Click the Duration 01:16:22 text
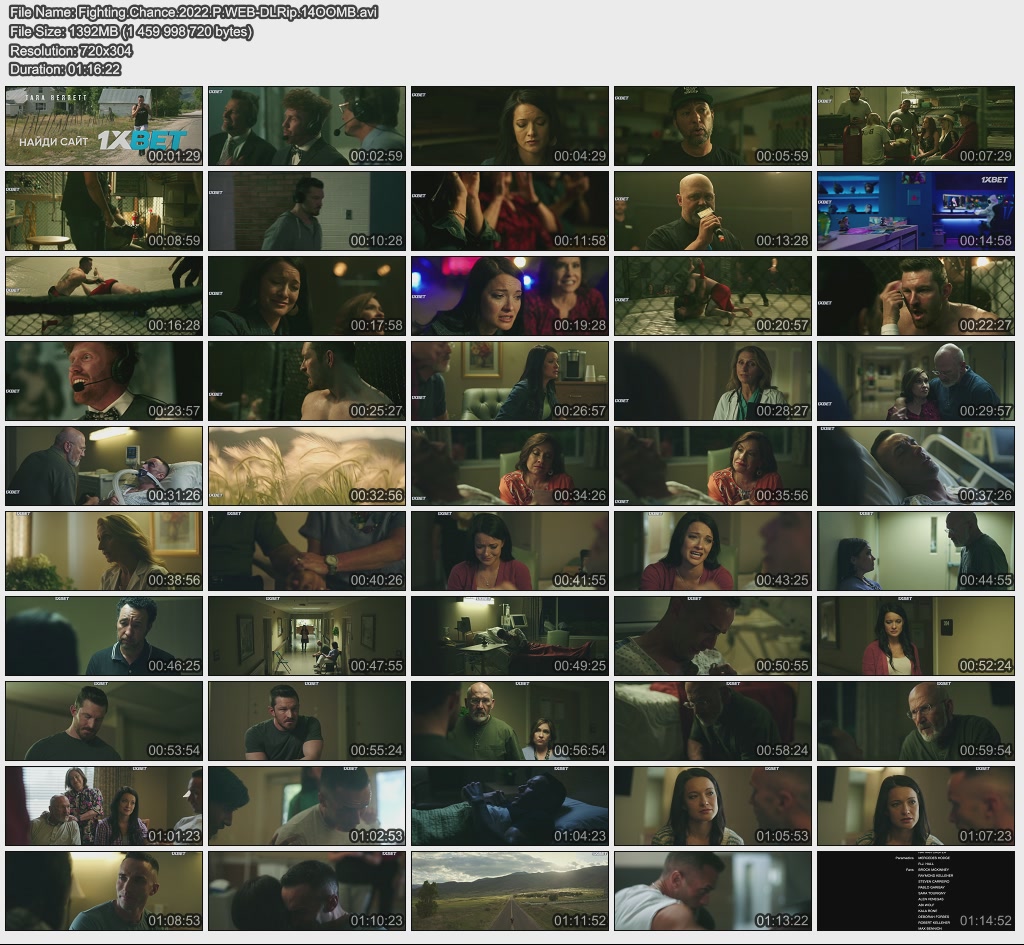 click(x=65, y=69)
